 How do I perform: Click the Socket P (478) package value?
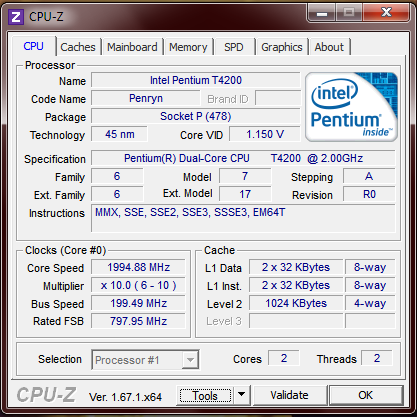pyautogui.click(x=196, y=116)
